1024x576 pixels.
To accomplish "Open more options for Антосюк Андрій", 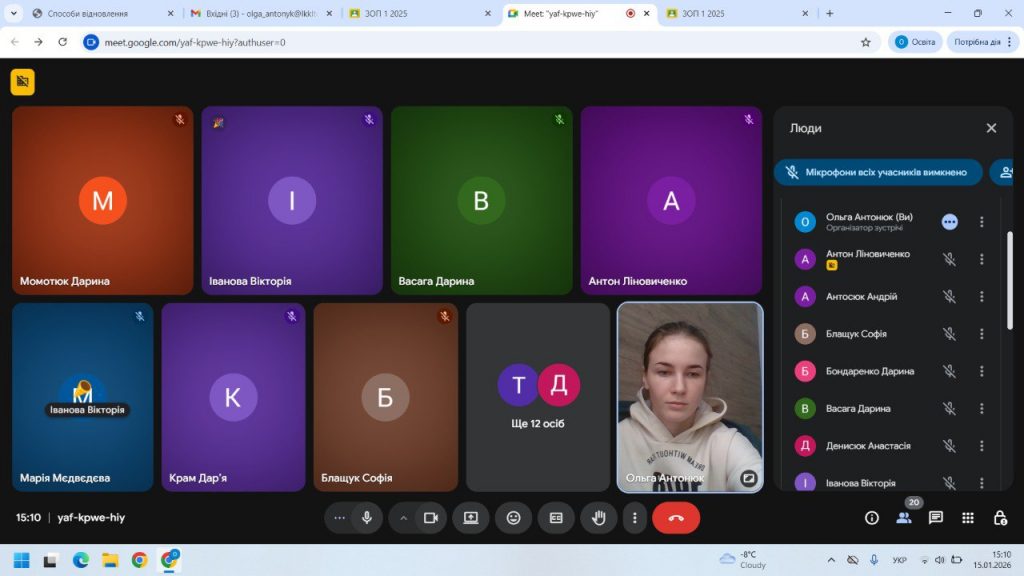I will 981,297.
